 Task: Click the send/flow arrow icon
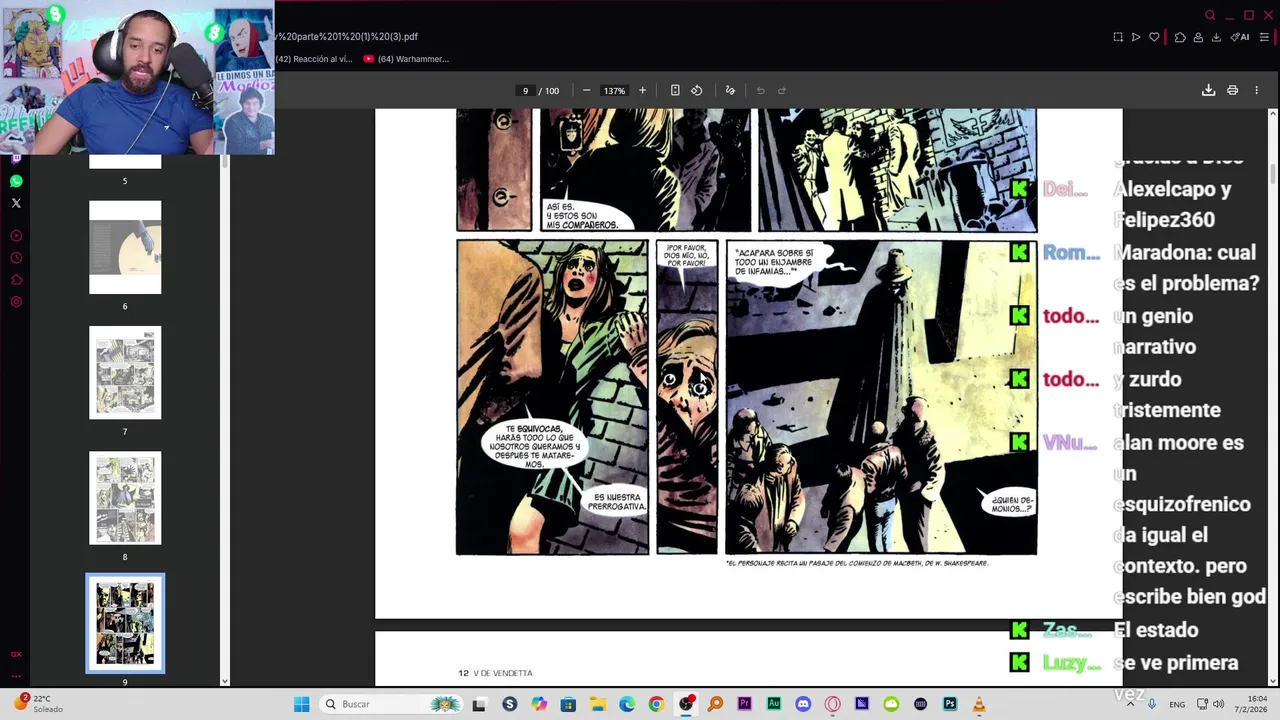pyautogui.click(x=1136, y=37)
